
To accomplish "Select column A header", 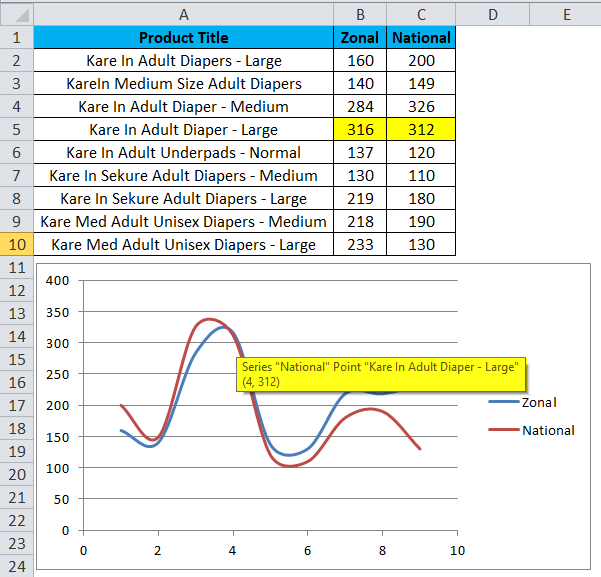I will click(184, 15).
